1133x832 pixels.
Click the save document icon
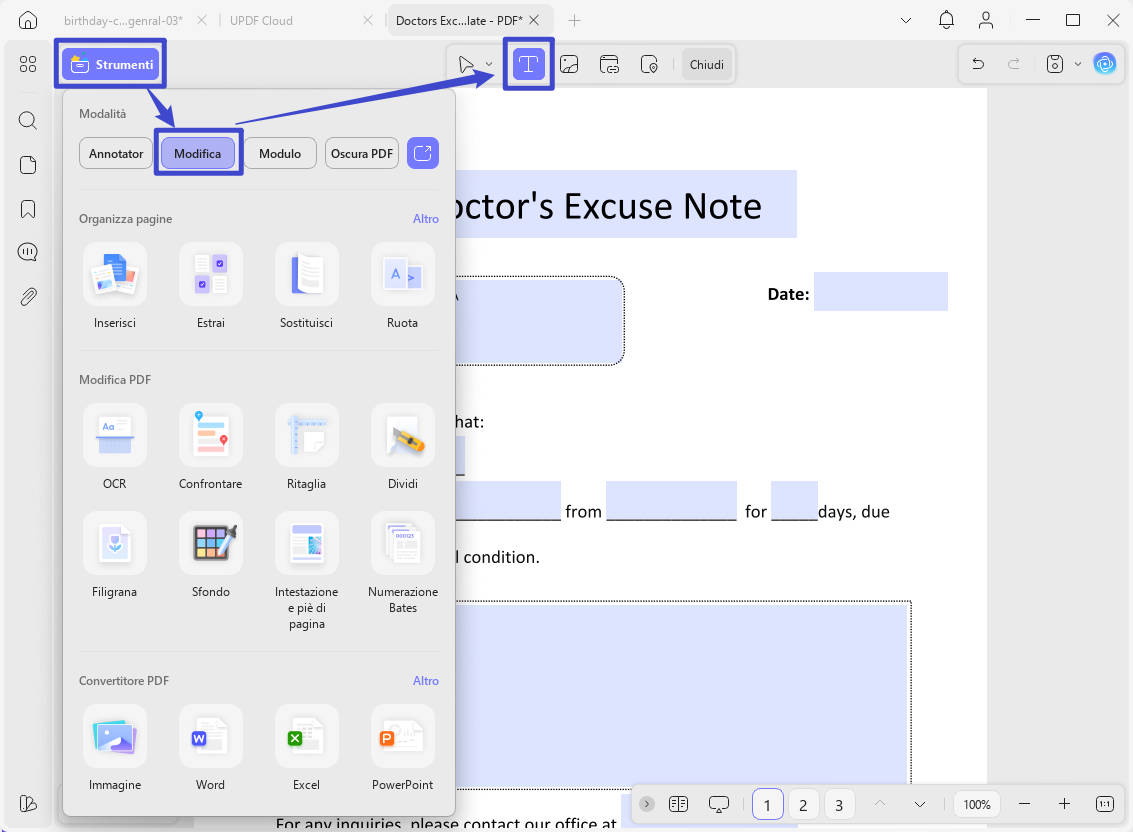1055,64
